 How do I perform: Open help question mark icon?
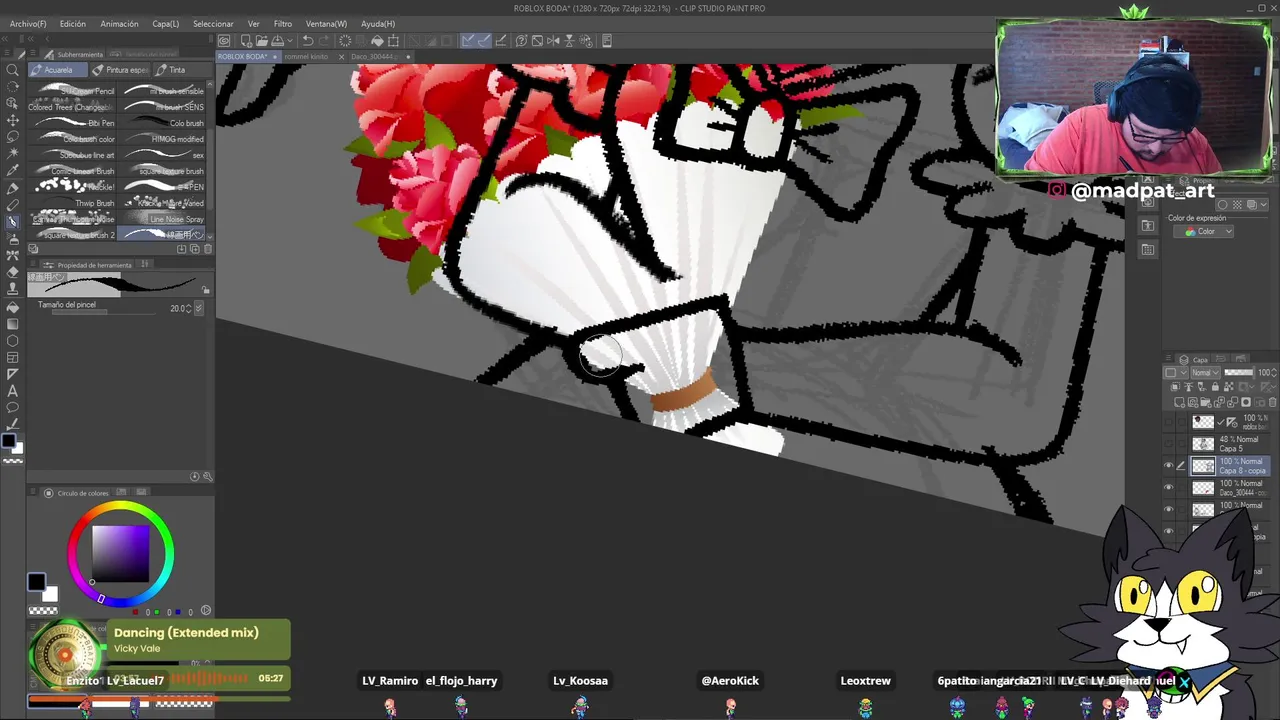521,41
